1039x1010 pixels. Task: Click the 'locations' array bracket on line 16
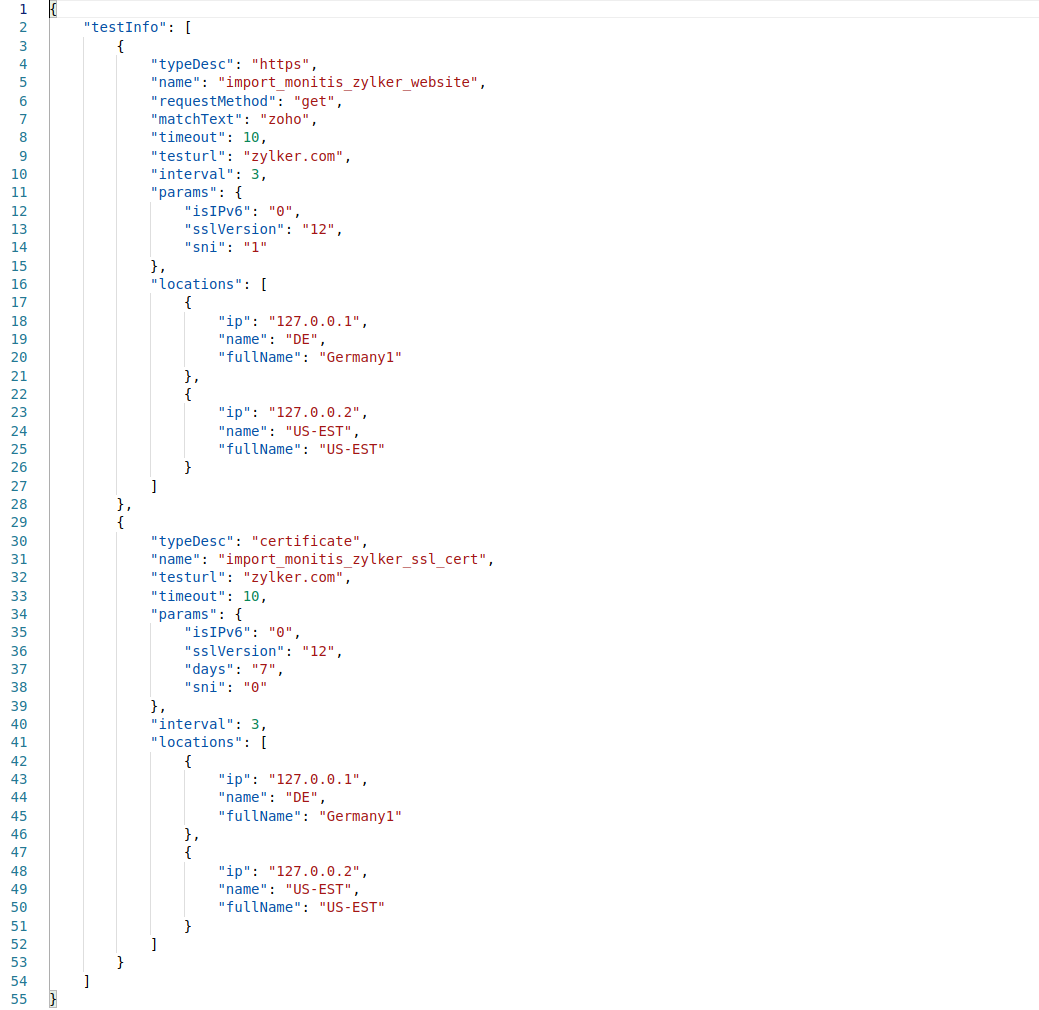pos(265,283)
